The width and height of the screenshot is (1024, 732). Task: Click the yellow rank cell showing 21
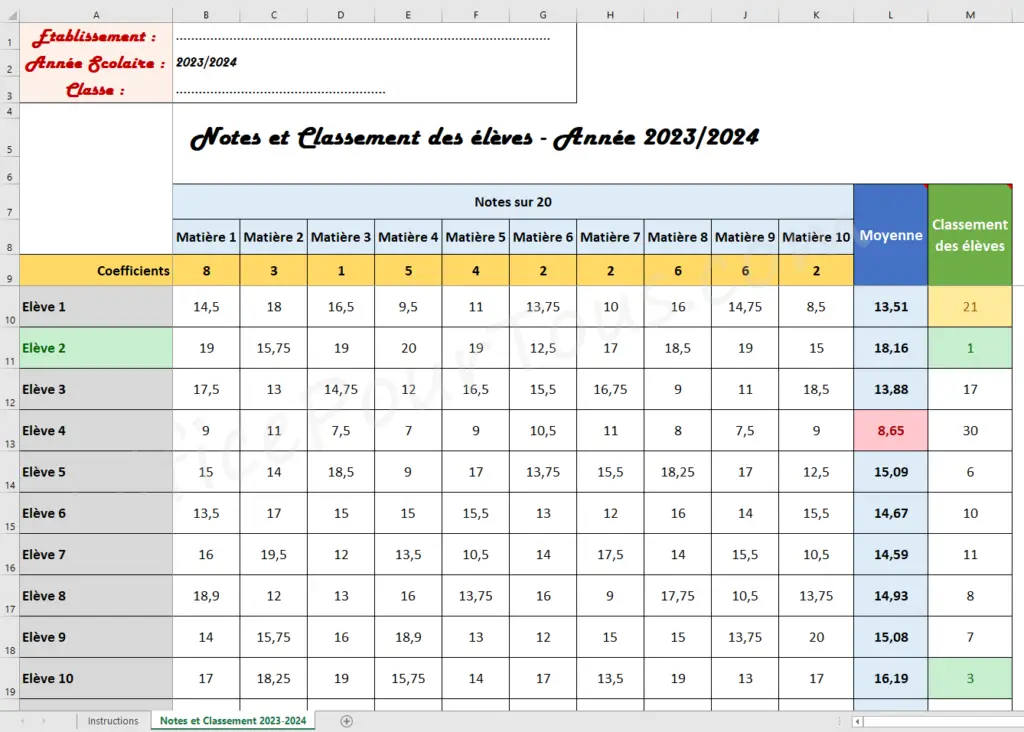coord(969,307)
